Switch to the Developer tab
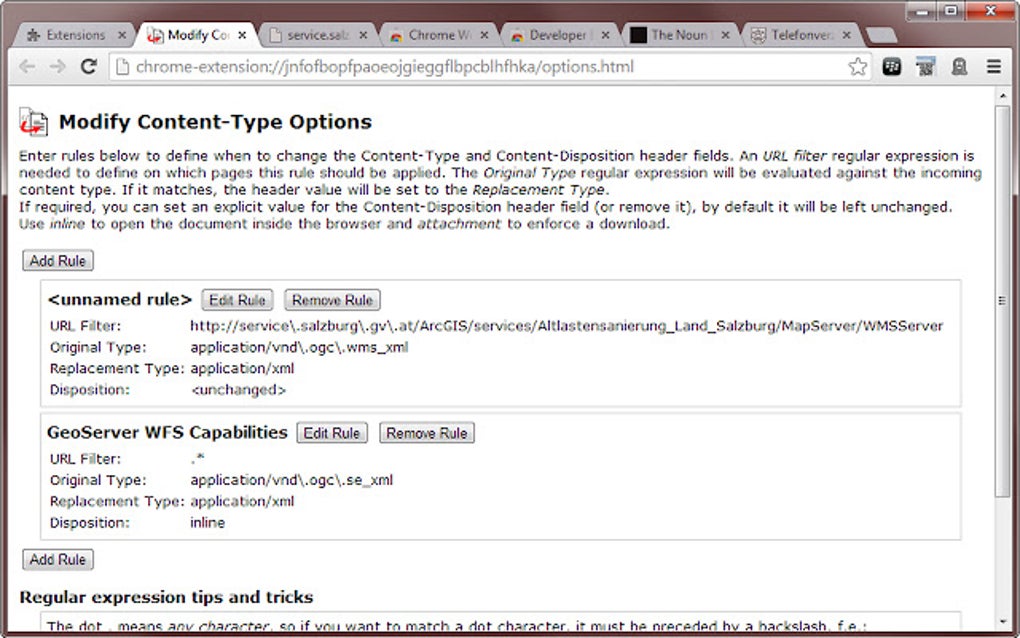The width and height of the screenshot is (1020, 638). (x=558, y=35)
